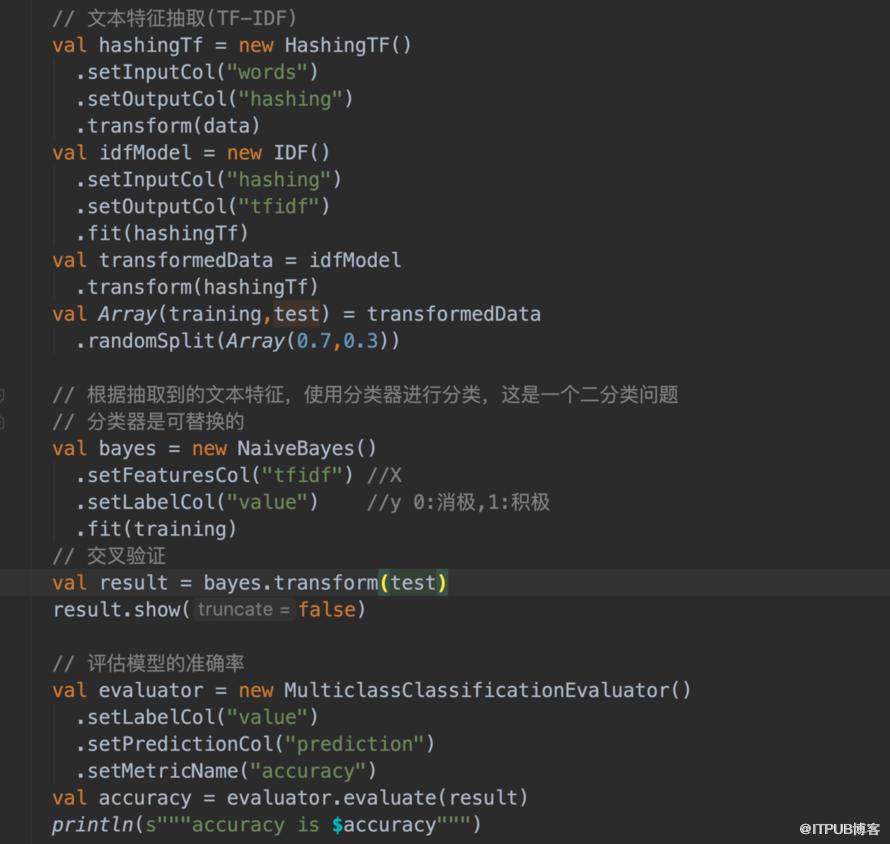Viewport: 890px width, 844px height.
Task: Click the comment line '分类器是可替换的'
Action: [148, 422]
